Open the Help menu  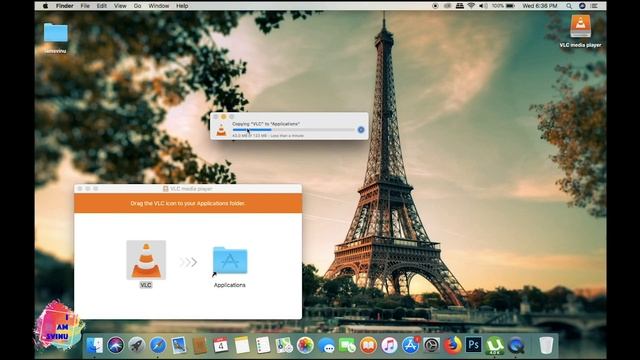point(182,6)
